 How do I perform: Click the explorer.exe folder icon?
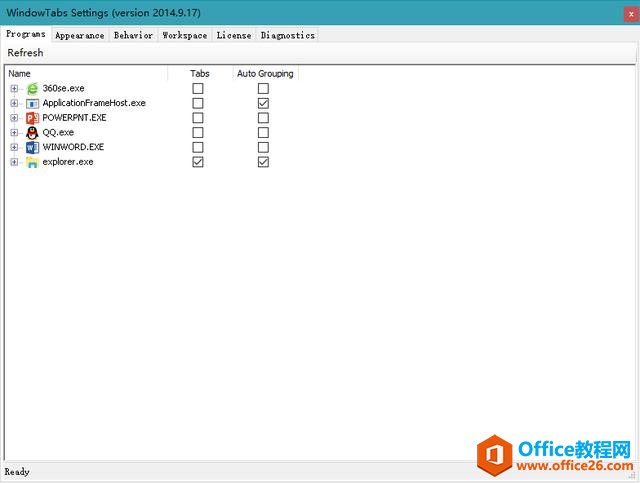click(x=32, y=162)
